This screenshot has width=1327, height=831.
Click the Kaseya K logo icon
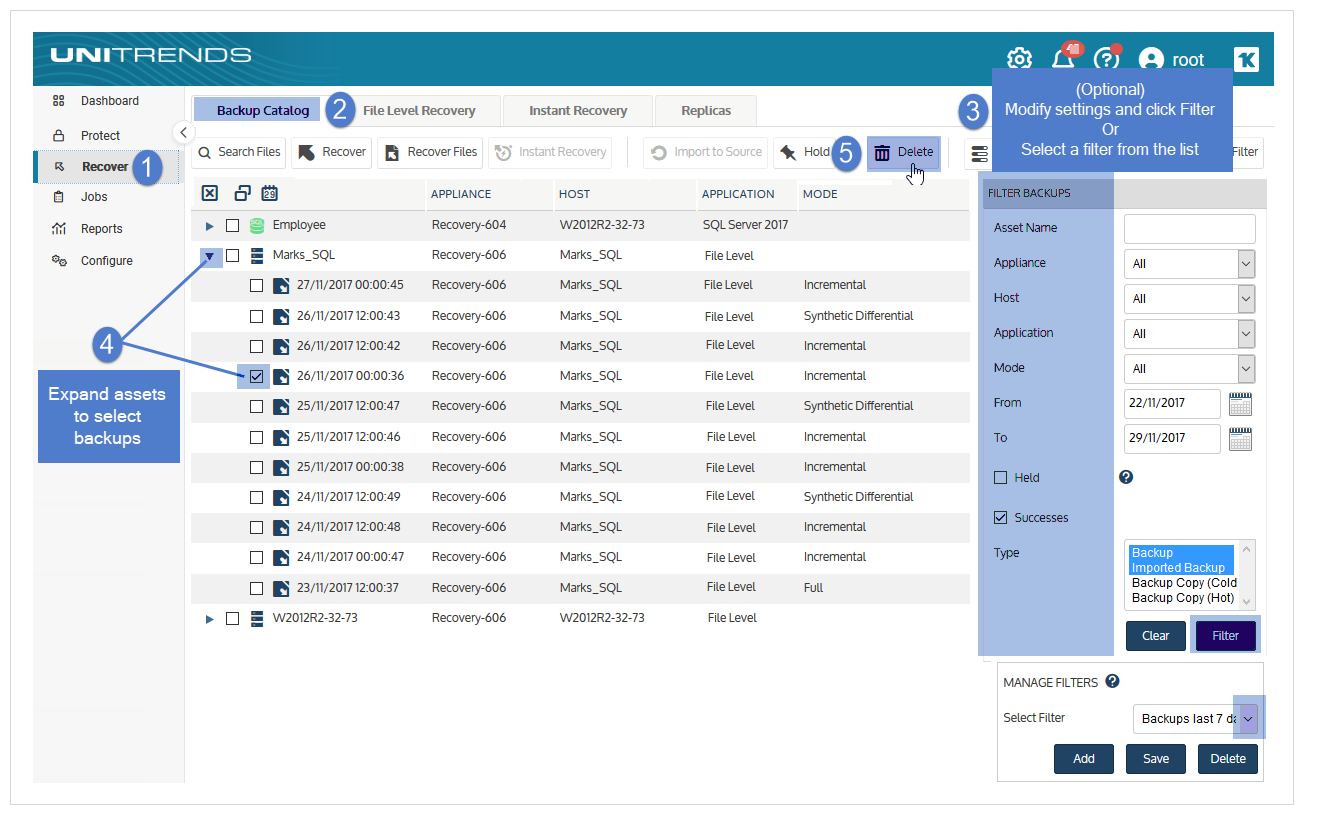[1246, 59]
